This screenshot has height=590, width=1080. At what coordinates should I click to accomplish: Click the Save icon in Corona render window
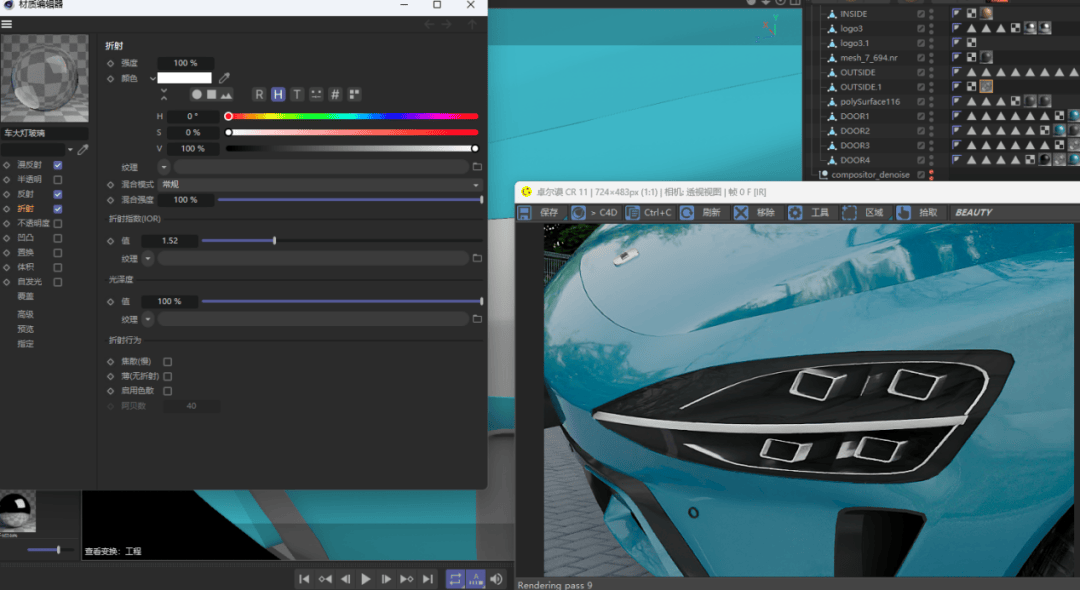click(x=525, y=213)
